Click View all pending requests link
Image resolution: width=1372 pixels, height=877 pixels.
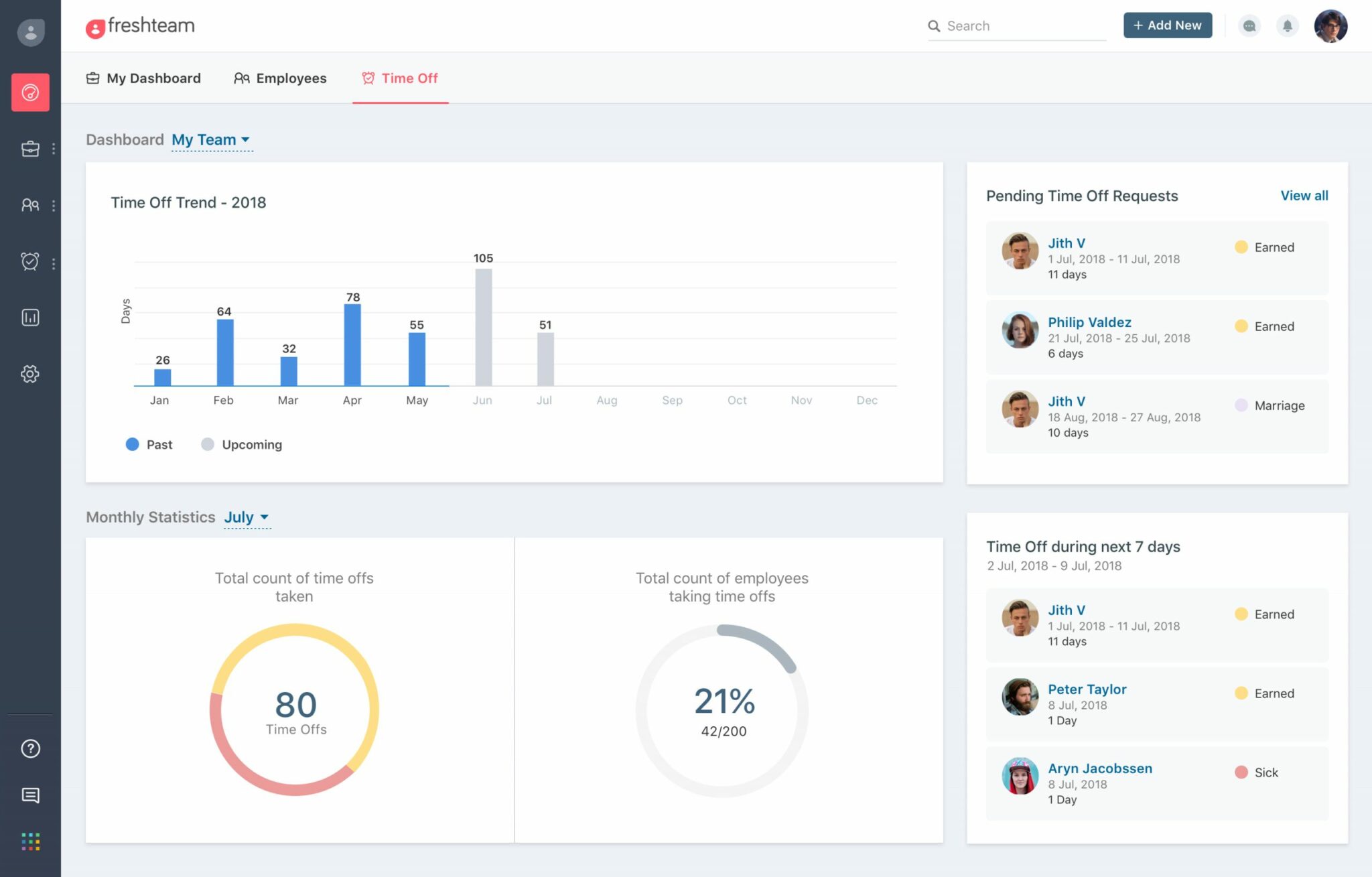point(1302,195)
